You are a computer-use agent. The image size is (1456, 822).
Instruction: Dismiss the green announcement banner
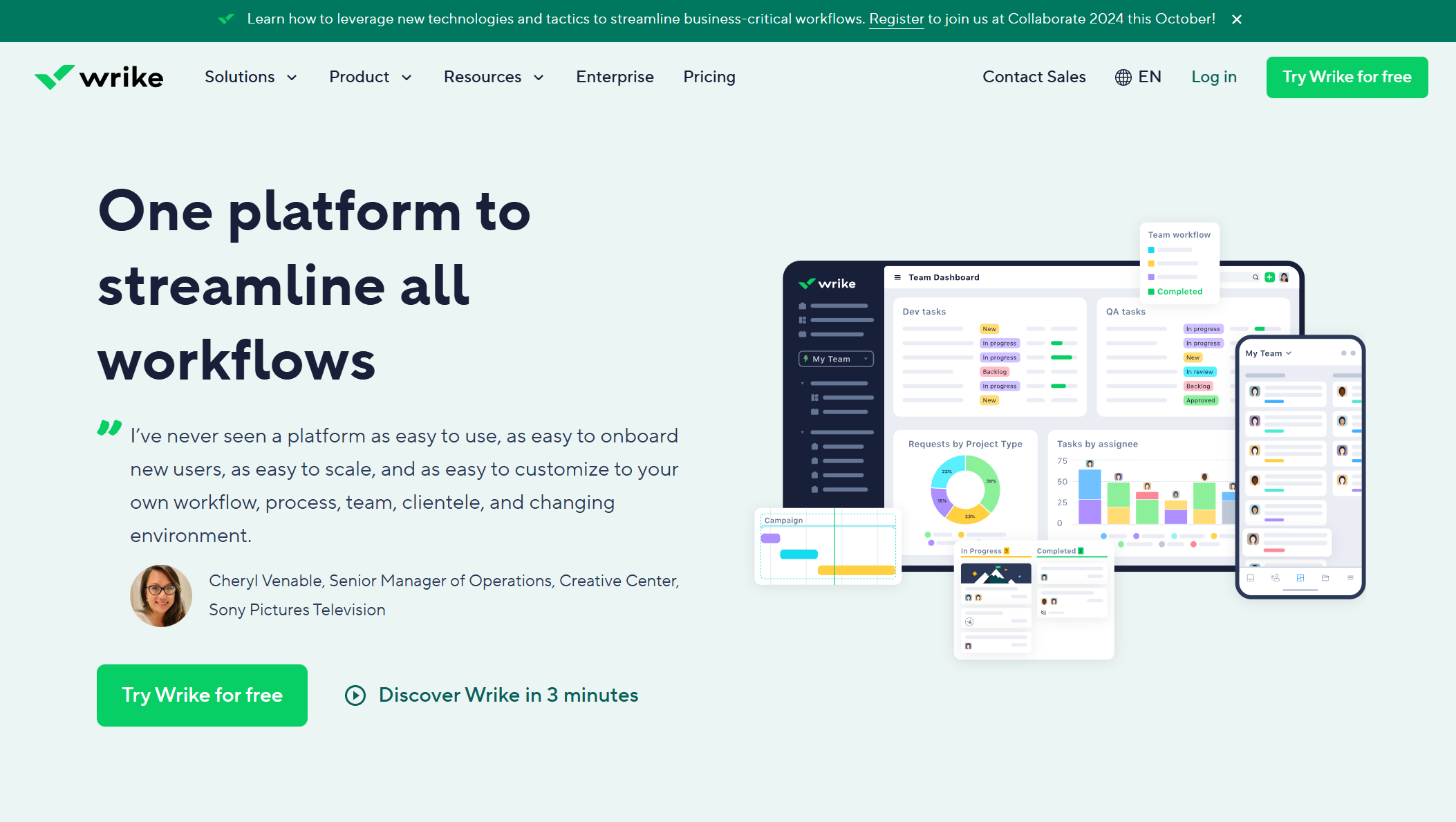tap(1237, 19)
